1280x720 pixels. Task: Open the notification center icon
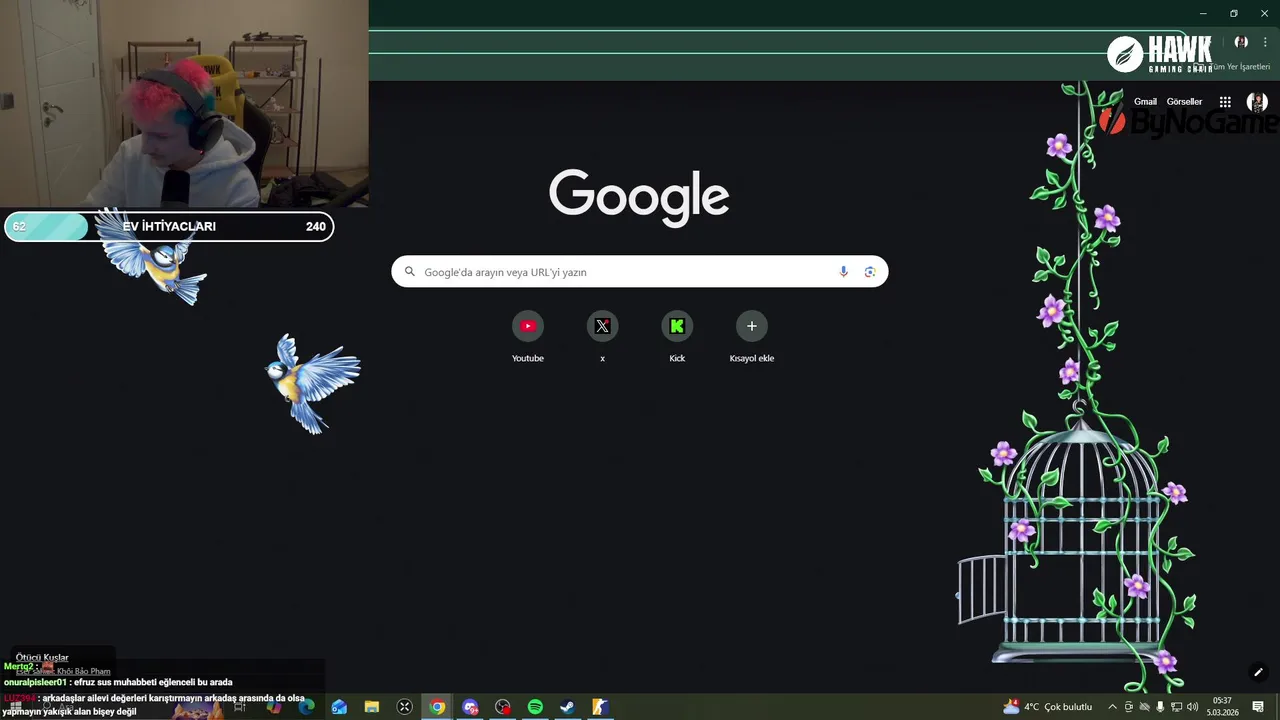(x=1258, y=707)
